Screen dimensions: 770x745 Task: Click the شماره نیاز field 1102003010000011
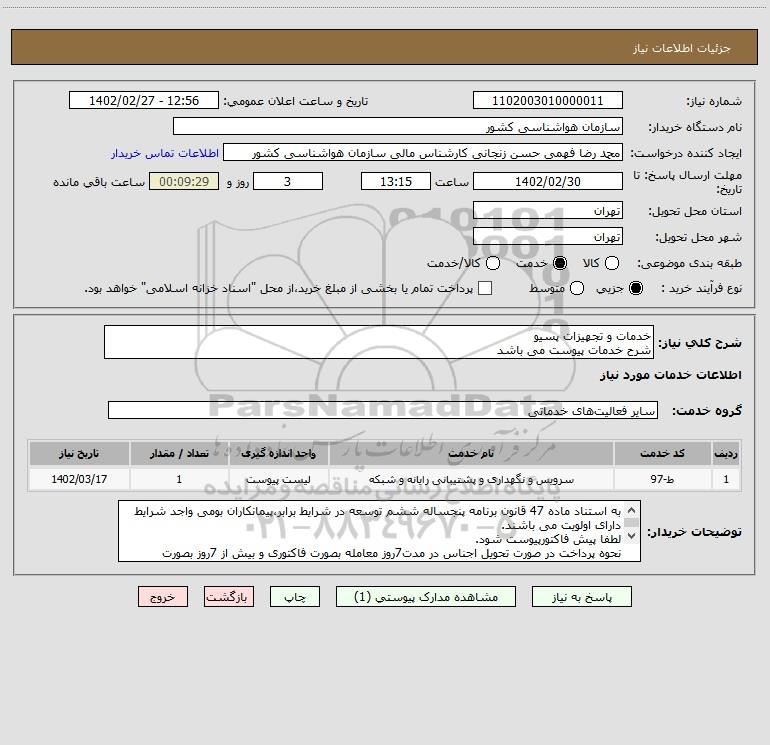pos(548,101)
